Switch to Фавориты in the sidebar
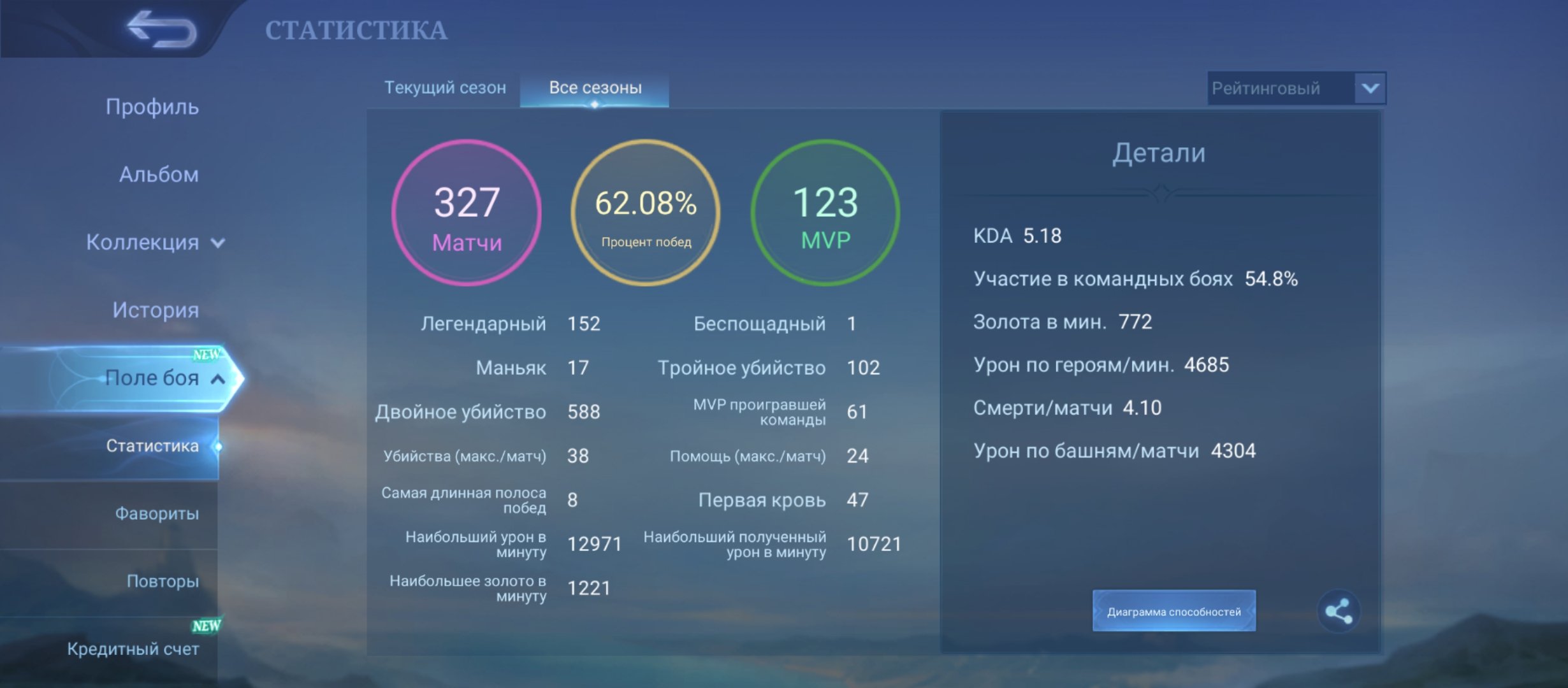This screenshot has width=1568, height=688. 156,513
